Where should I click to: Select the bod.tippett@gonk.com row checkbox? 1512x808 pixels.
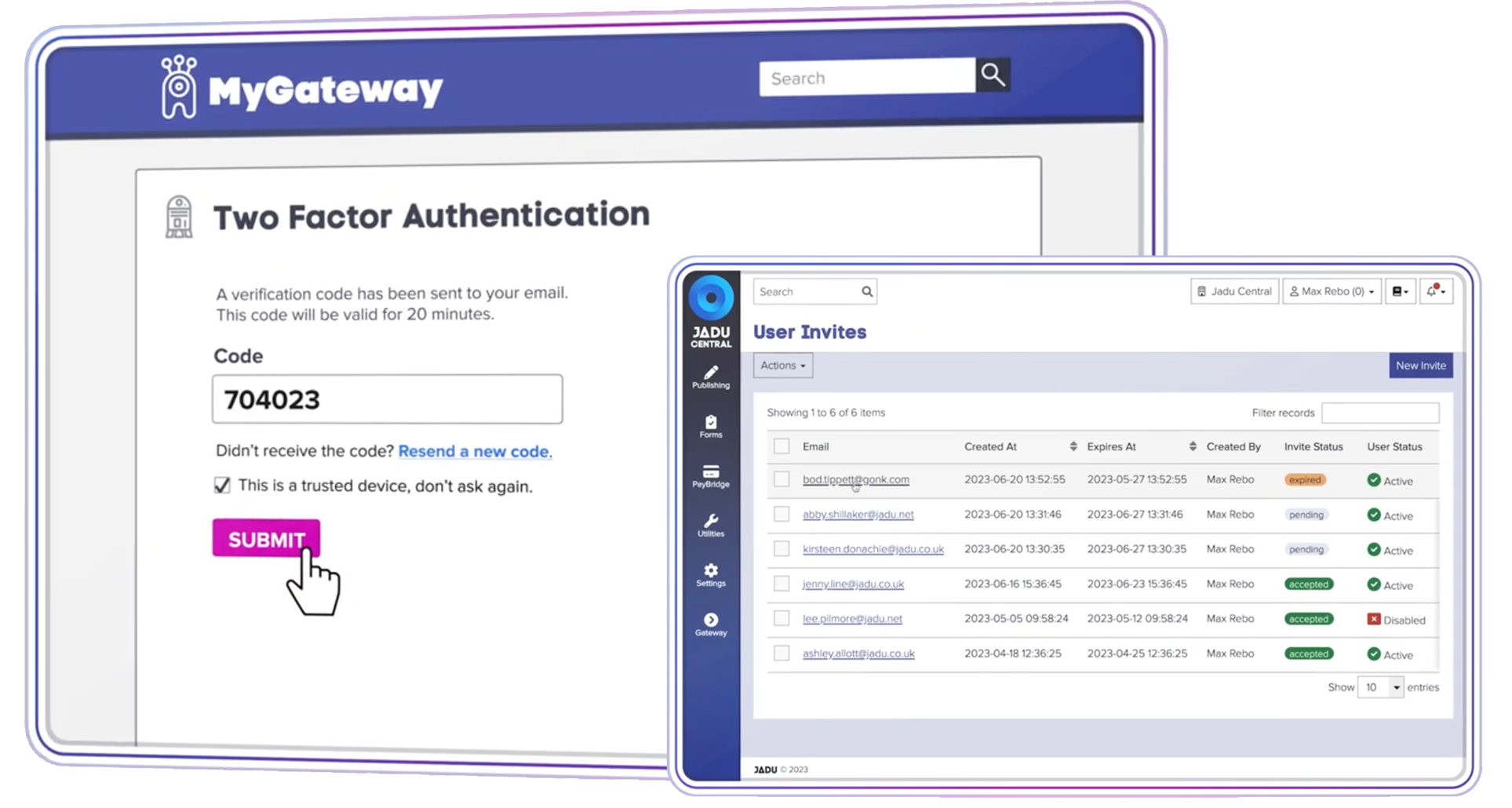tap(782, 479)
